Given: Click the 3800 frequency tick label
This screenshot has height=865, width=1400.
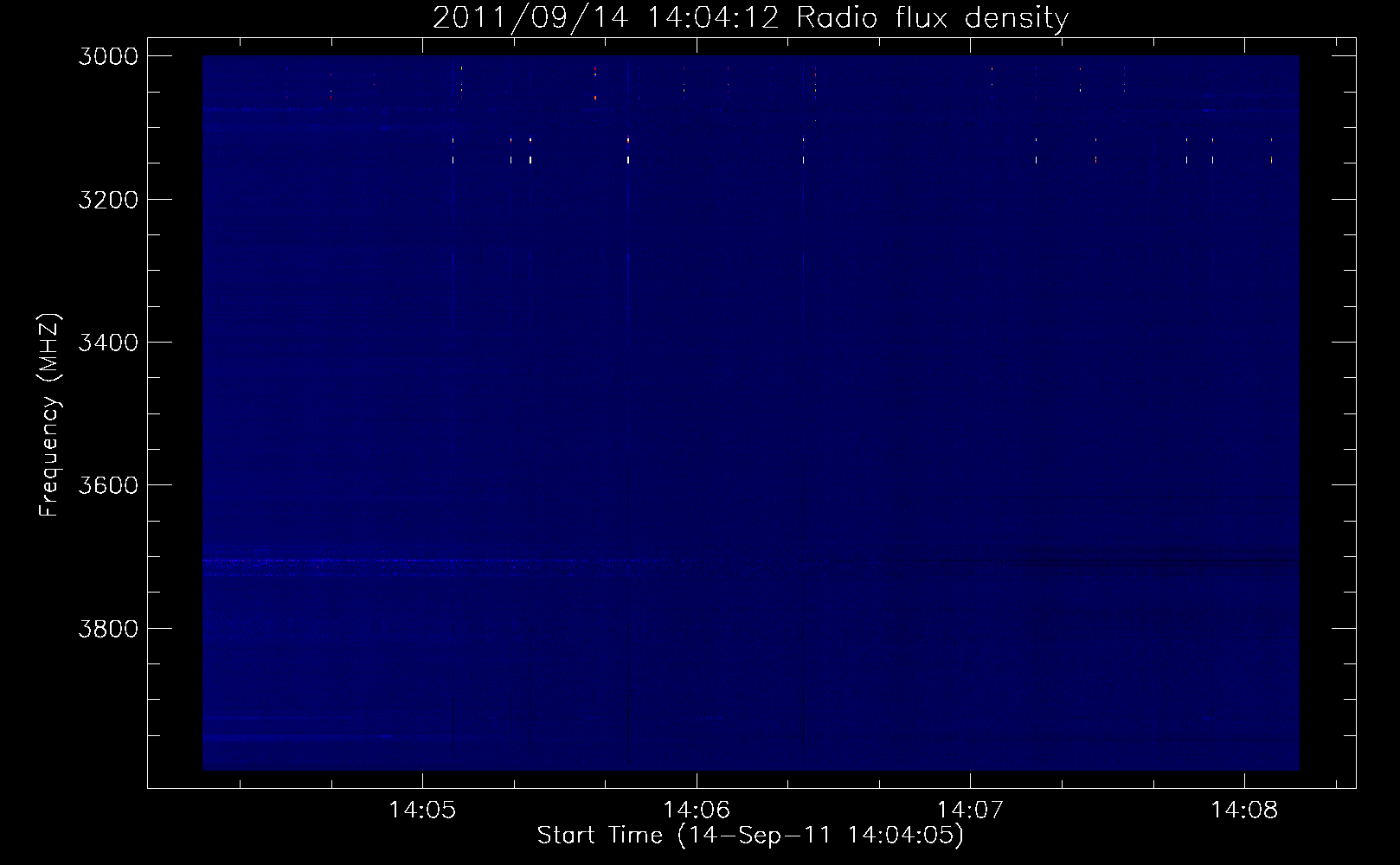Looking at the screenshot, I should click(108, 628).
